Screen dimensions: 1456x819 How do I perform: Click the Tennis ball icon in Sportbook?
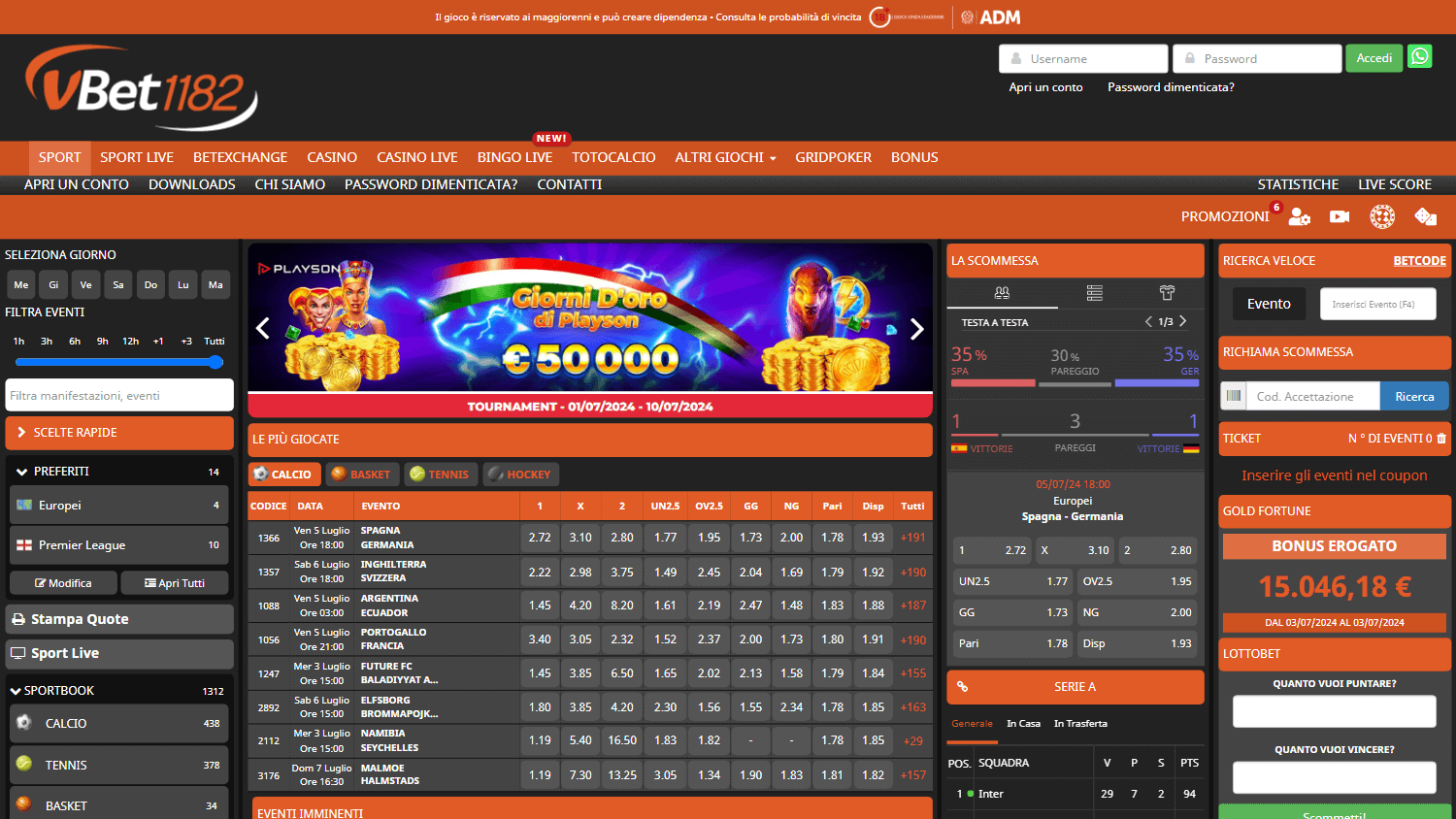tap(24, 764)
